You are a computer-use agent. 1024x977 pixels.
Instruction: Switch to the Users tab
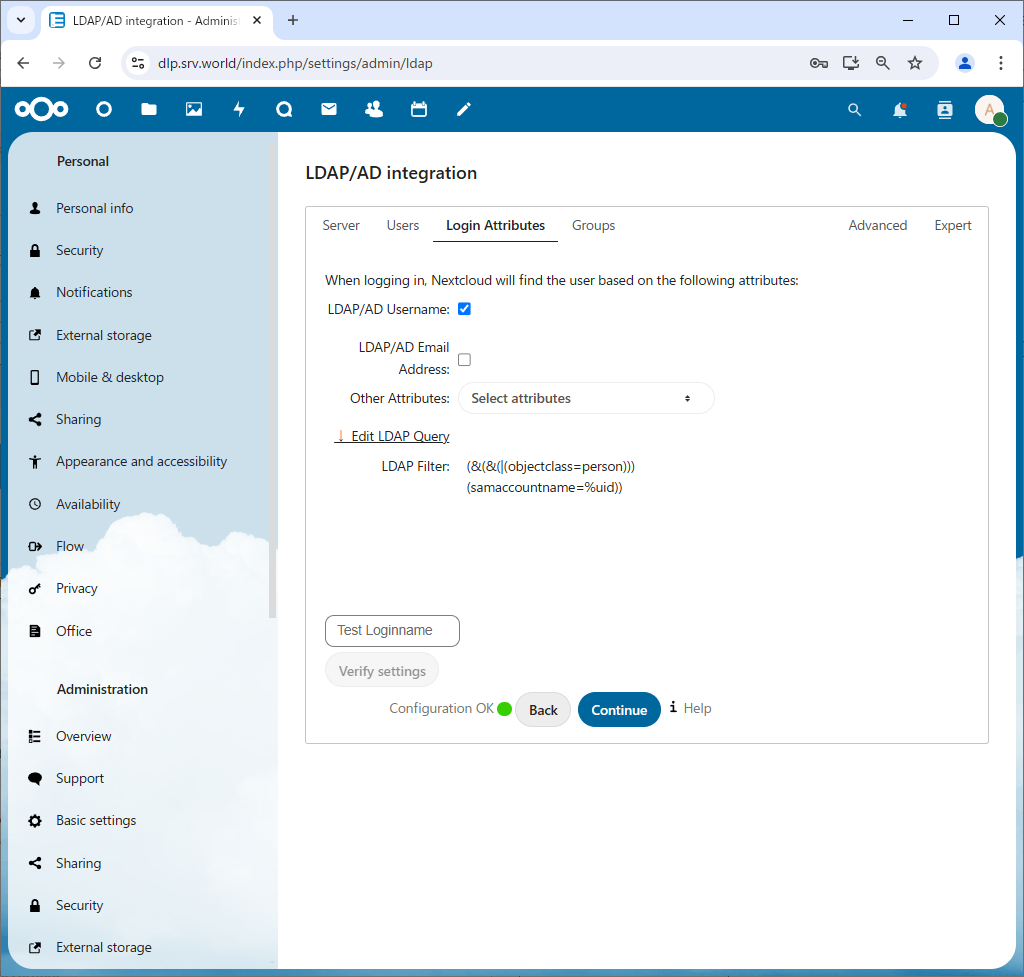[403, 225]
